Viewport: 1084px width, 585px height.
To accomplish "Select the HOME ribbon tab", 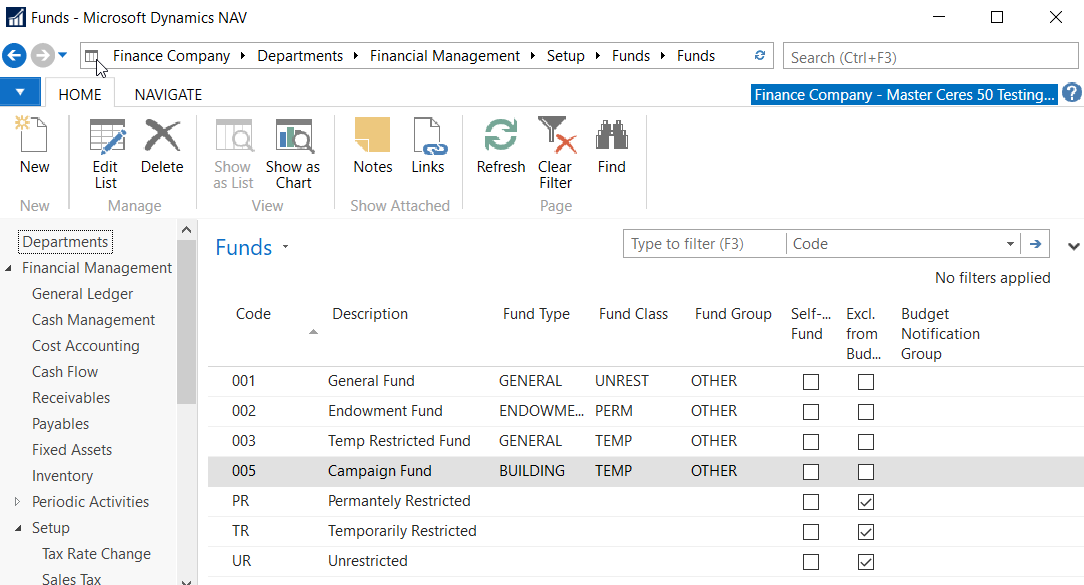I will tap(80, 95).
